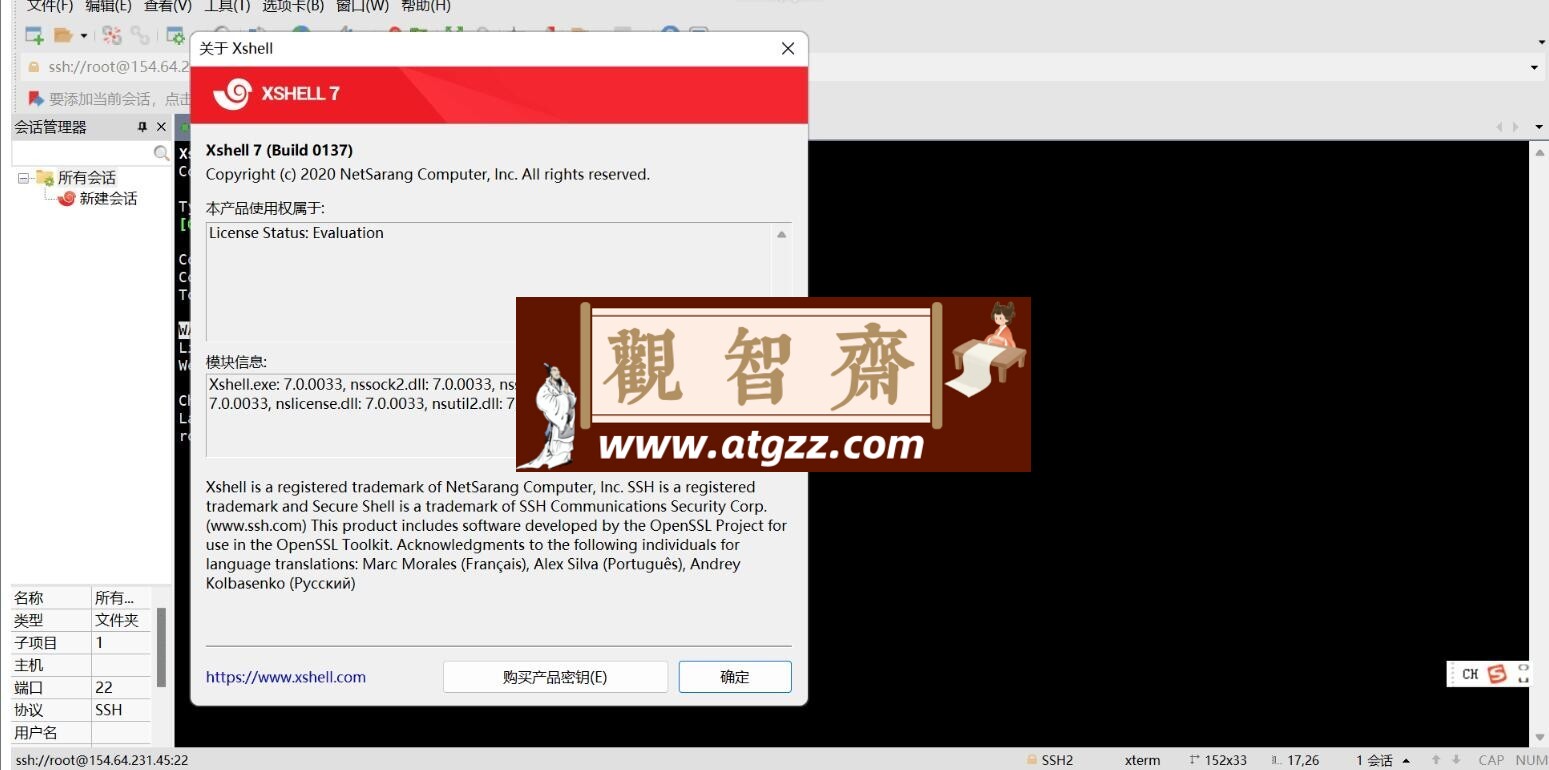Click the Open Session folder icon
The height and width of the screenshot is (770, 1549).
point(63,36)
